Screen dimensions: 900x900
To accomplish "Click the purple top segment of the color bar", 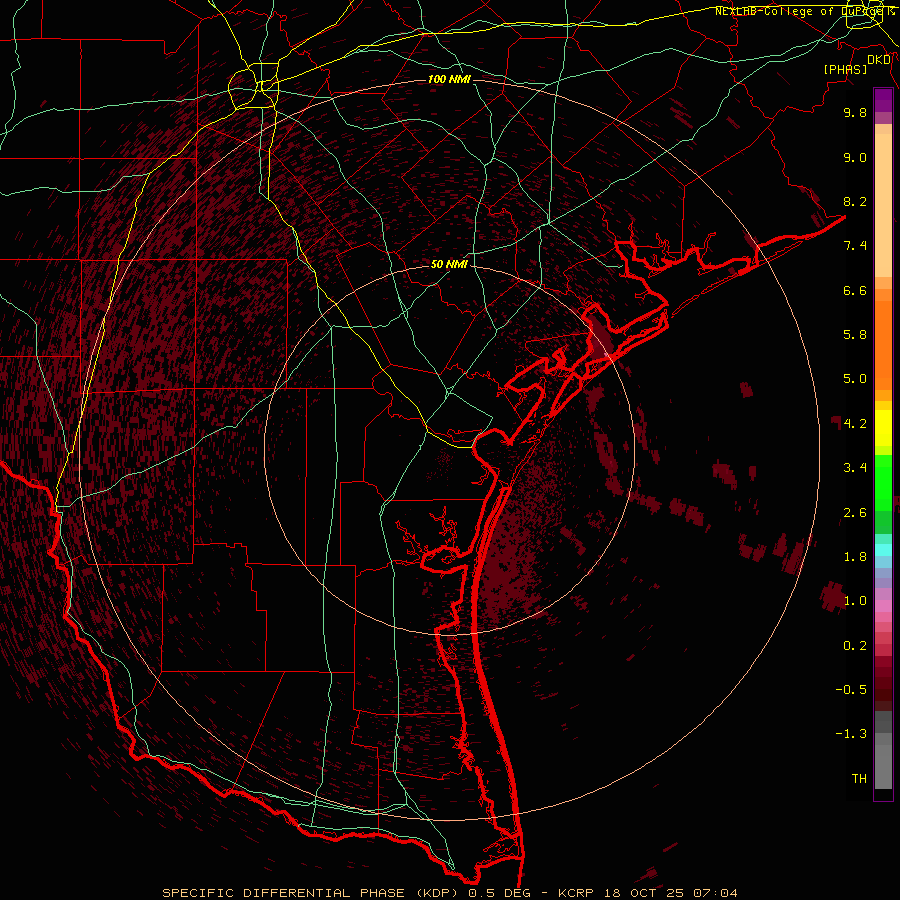I will tap(883, 100).
